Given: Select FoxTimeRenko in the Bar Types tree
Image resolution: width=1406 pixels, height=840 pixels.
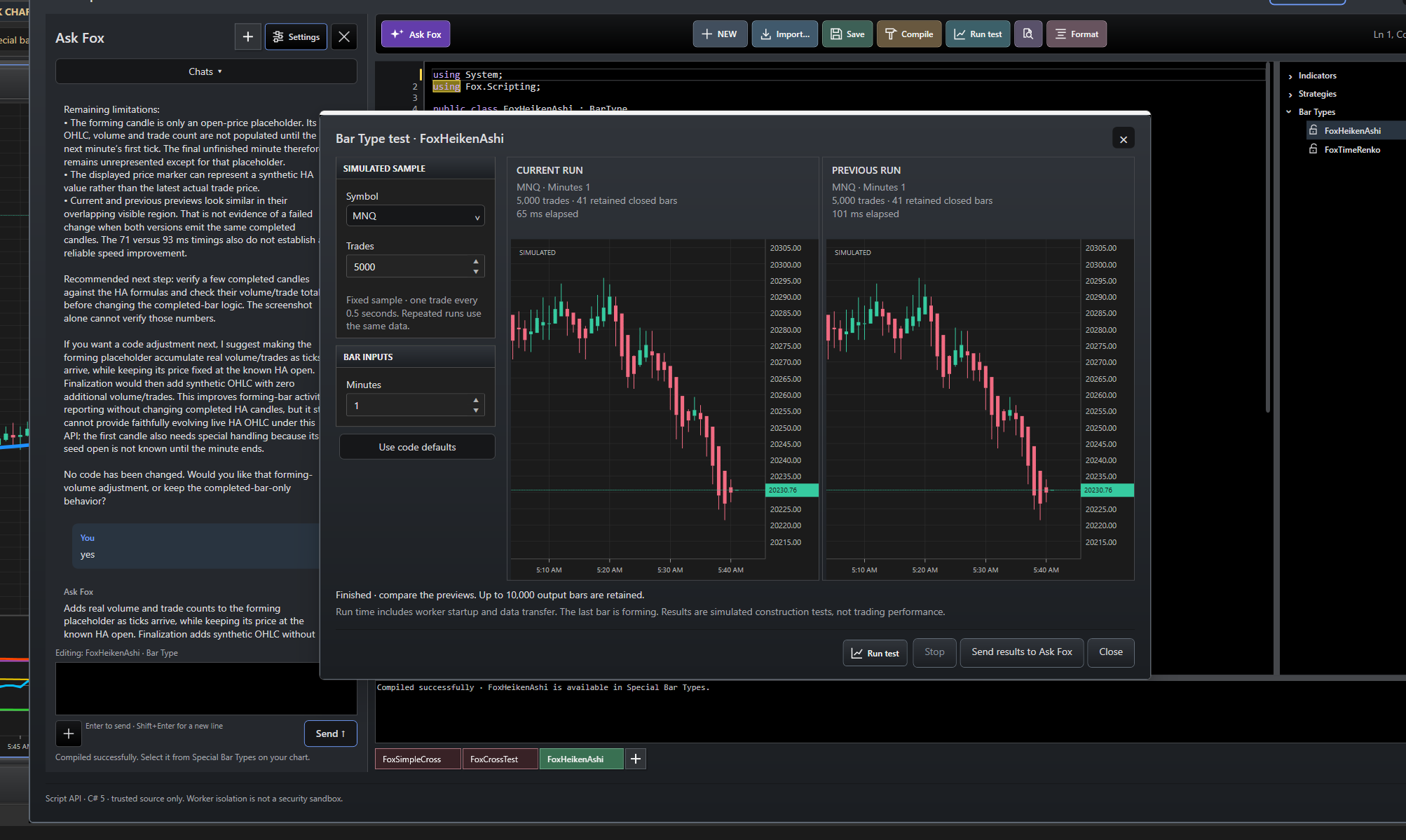Looking at the screenshot, I should point(1352,149).
